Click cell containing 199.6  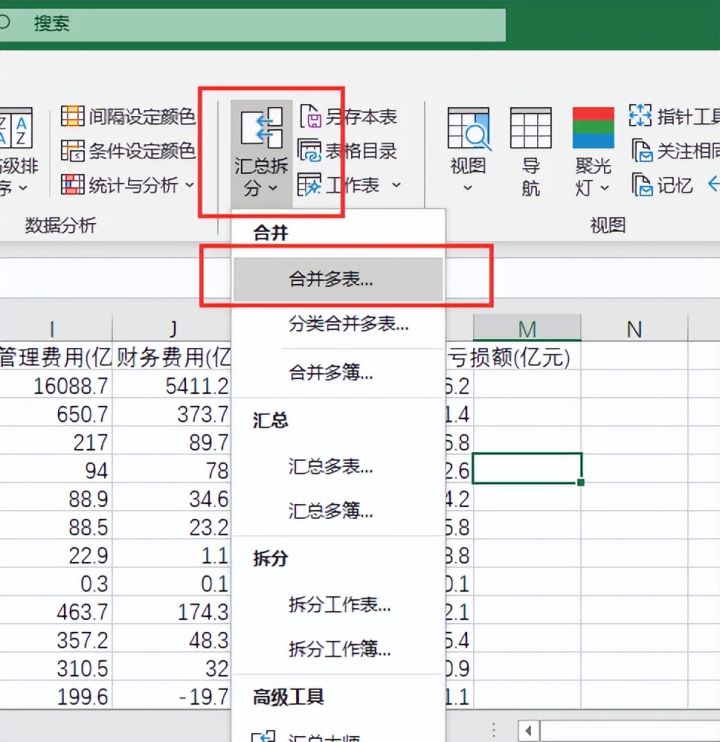(x=56, y=697)
